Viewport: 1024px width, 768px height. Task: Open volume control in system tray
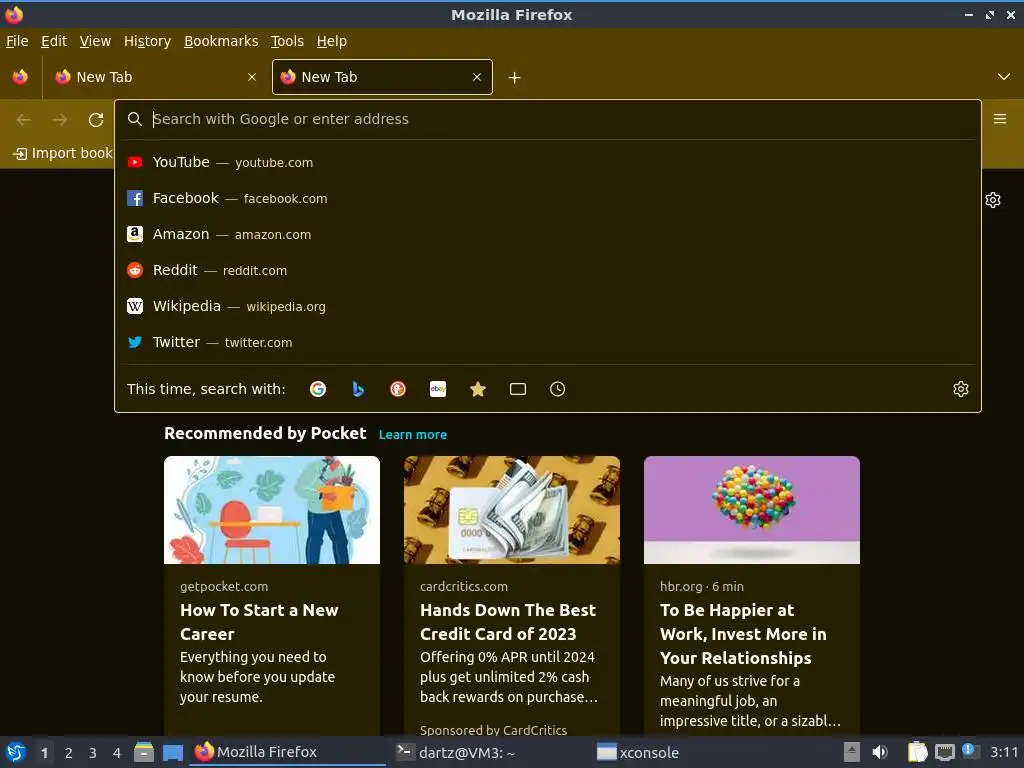pyautogui.click(x=880, y=752)
